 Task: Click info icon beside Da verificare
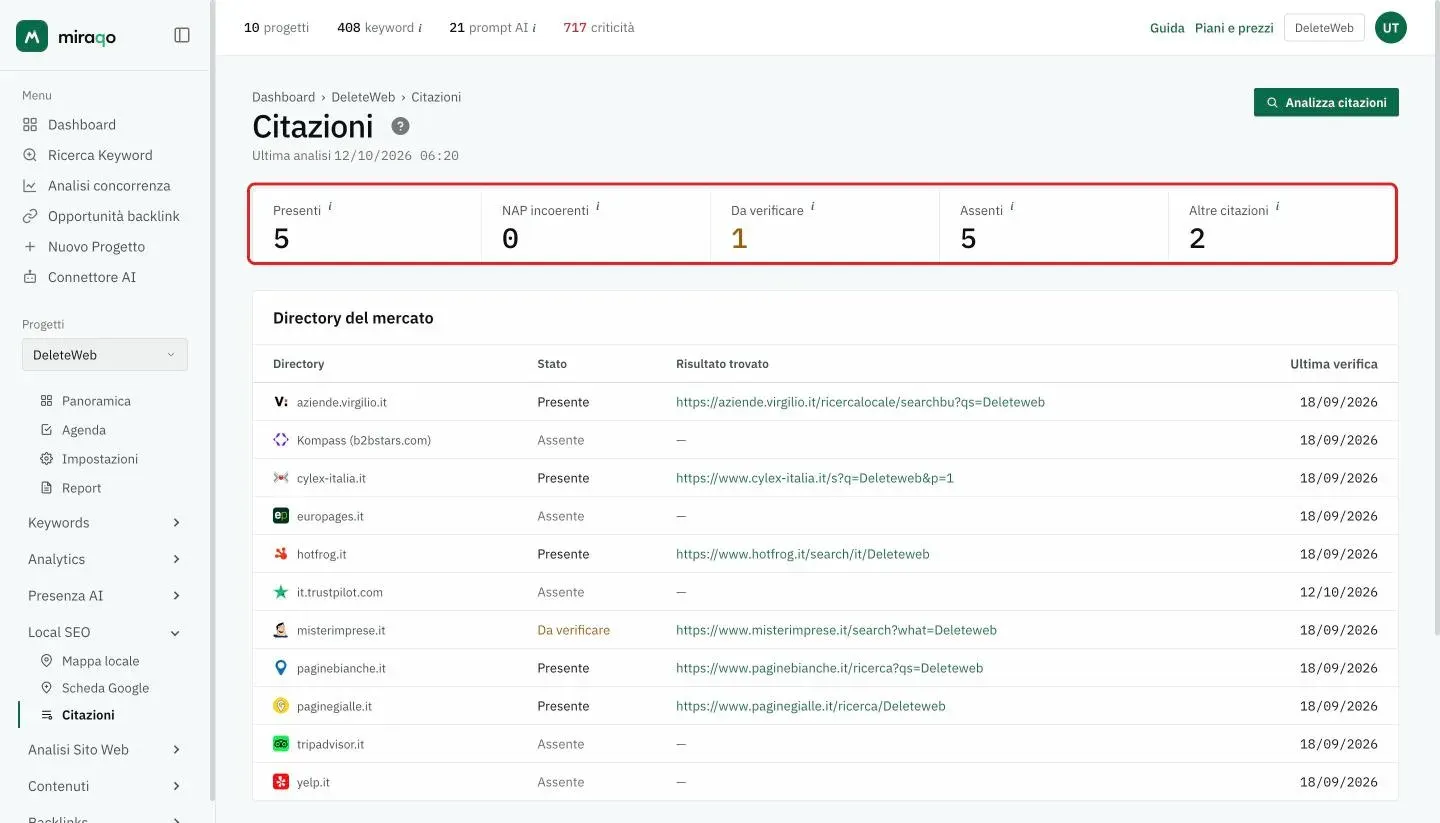pos(812,206)
